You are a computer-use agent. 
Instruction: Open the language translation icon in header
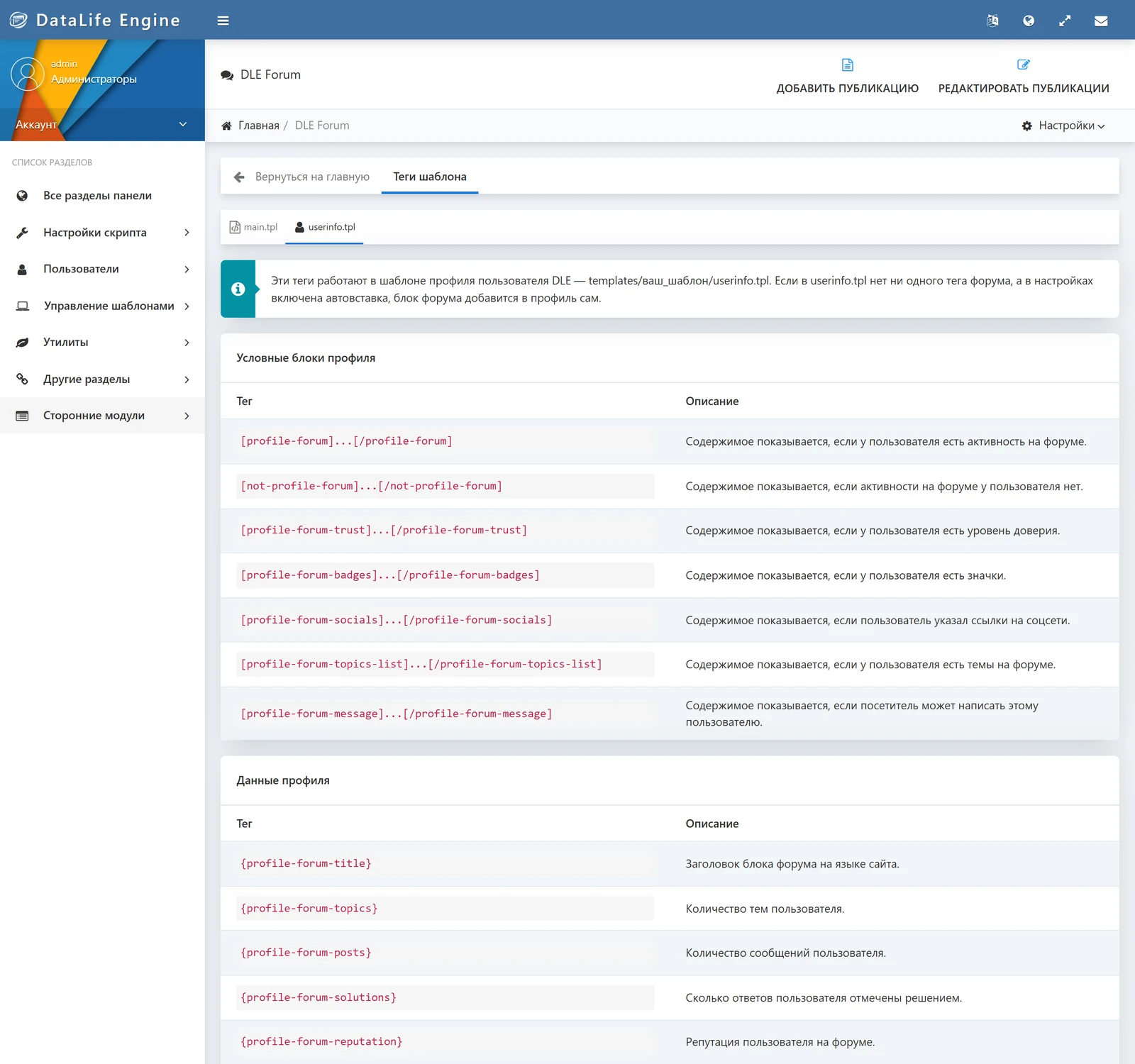pos(992,21)
